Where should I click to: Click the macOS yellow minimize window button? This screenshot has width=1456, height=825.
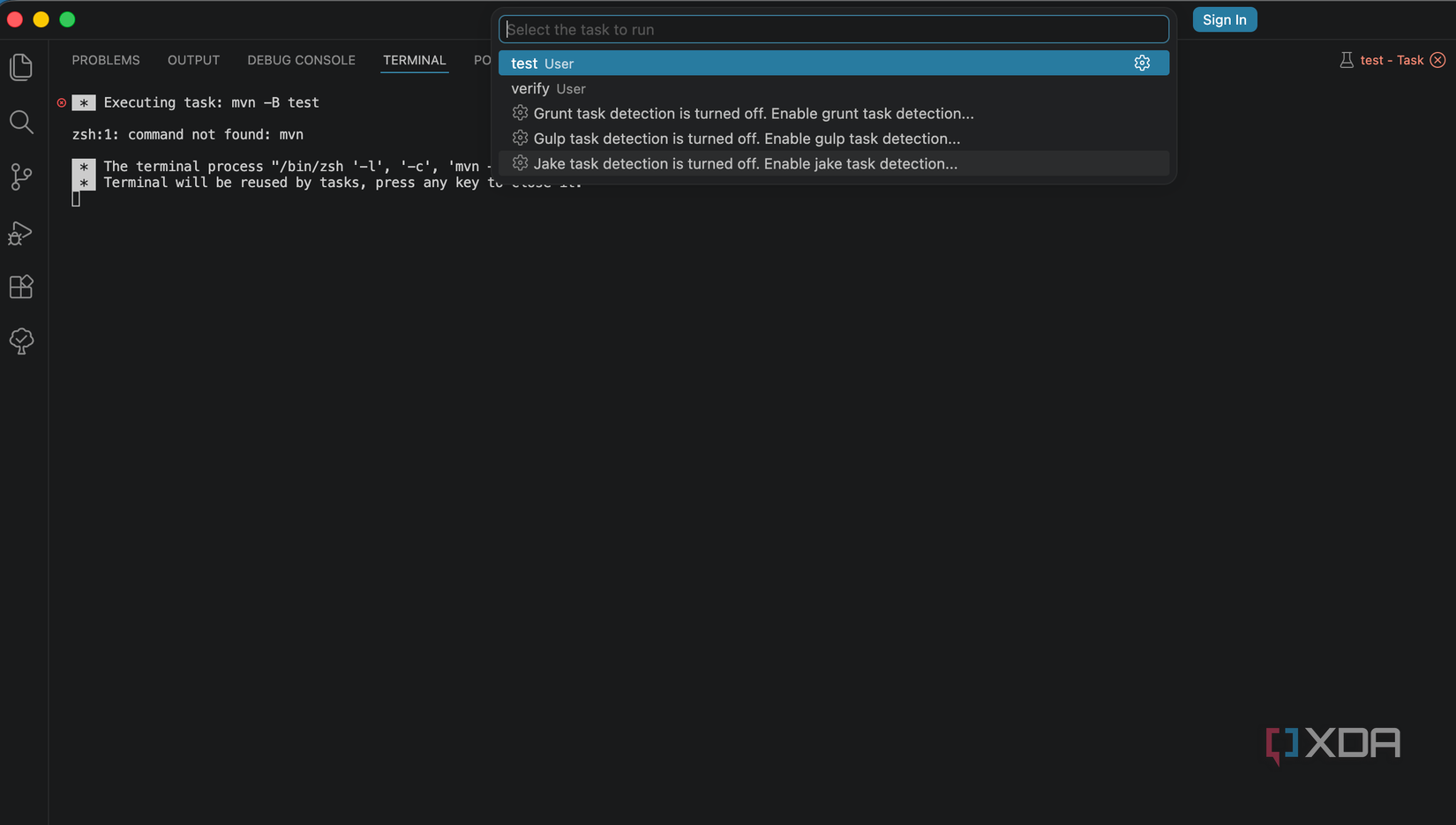pos(41,19)
